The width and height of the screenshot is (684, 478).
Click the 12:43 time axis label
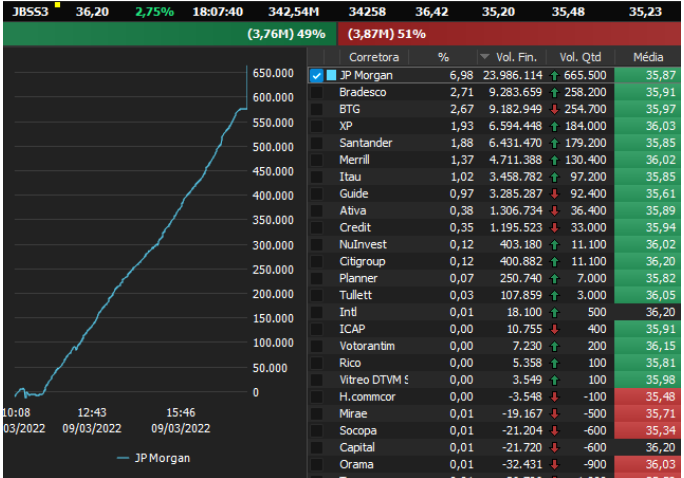tap(92, 413)
